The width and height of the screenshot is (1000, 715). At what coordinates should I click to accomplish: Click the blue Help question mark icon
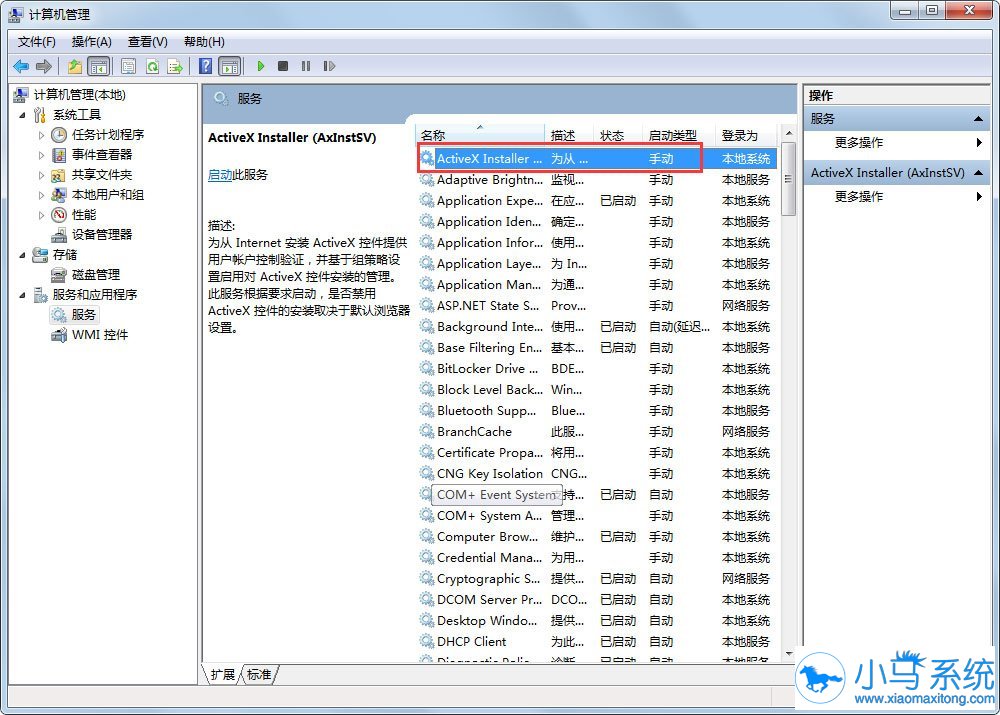[x=205, y=66]
